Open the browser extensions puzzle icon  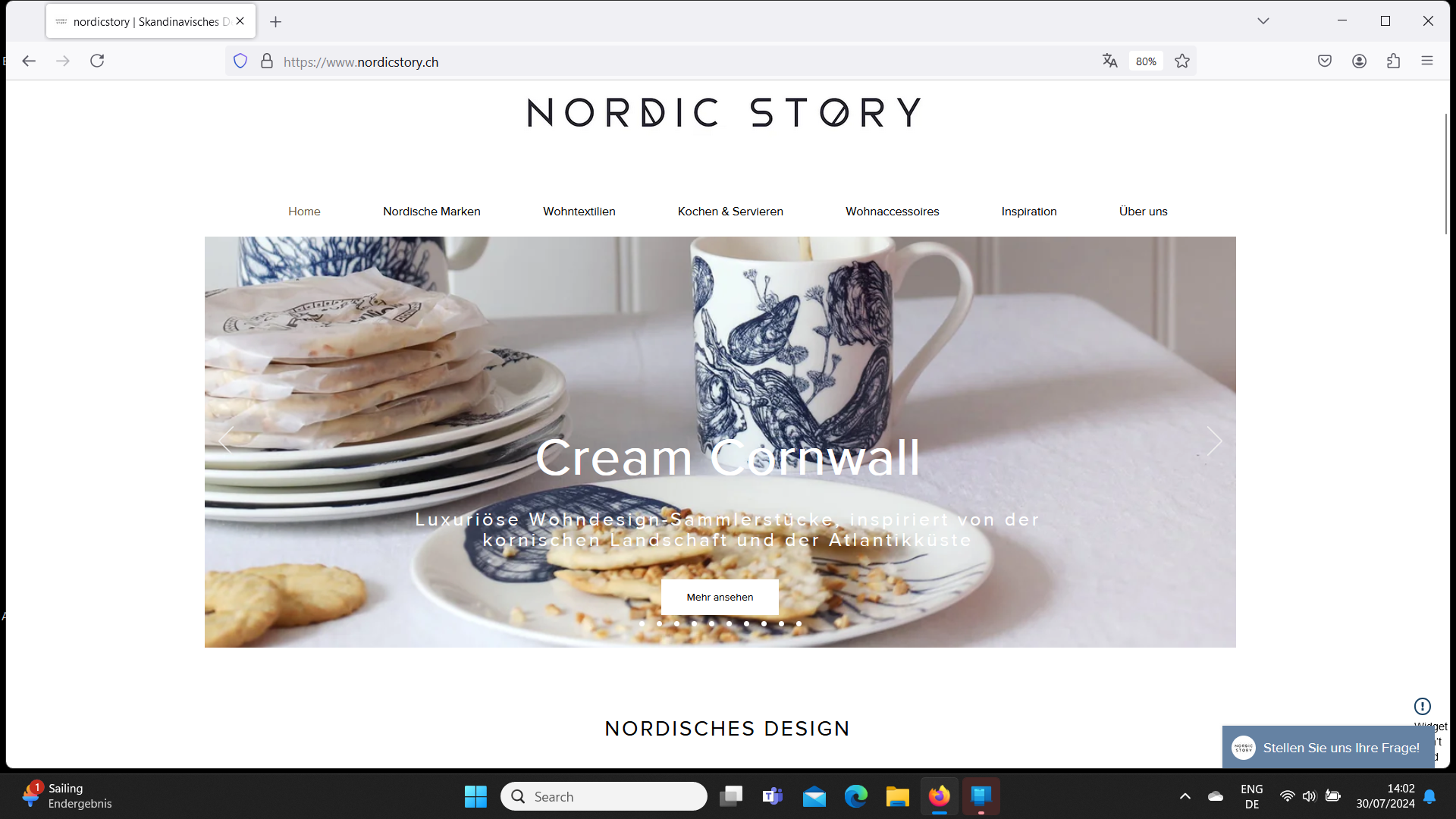(1393, 61)
